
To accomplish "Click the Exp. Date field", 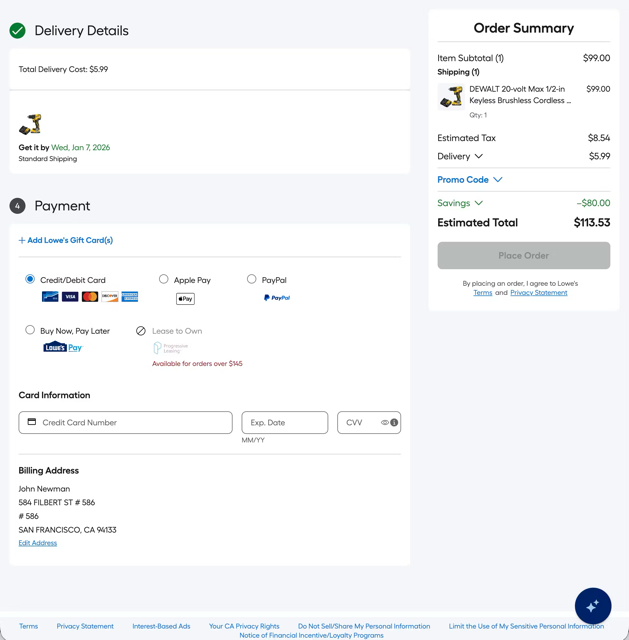I will click(284, 422).
